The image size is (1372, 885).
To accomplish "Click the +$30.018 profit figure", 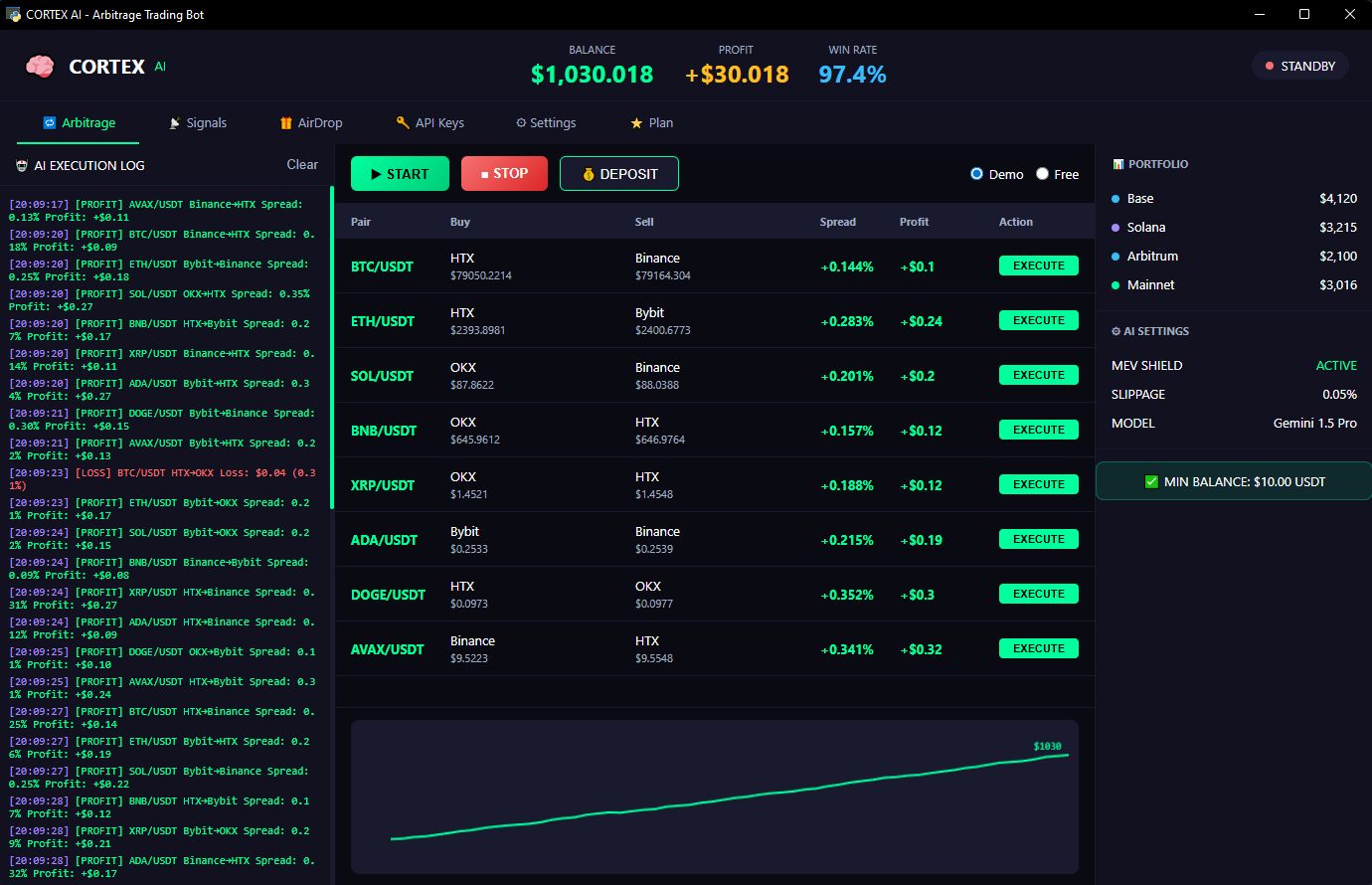I will click(737, 75).
